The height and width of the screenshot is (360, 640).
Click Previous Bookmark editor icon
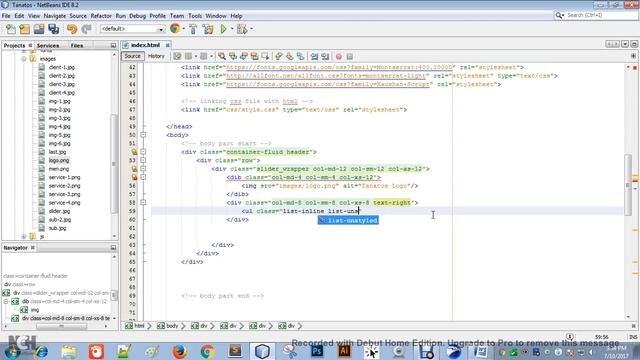tap(278, 56)
